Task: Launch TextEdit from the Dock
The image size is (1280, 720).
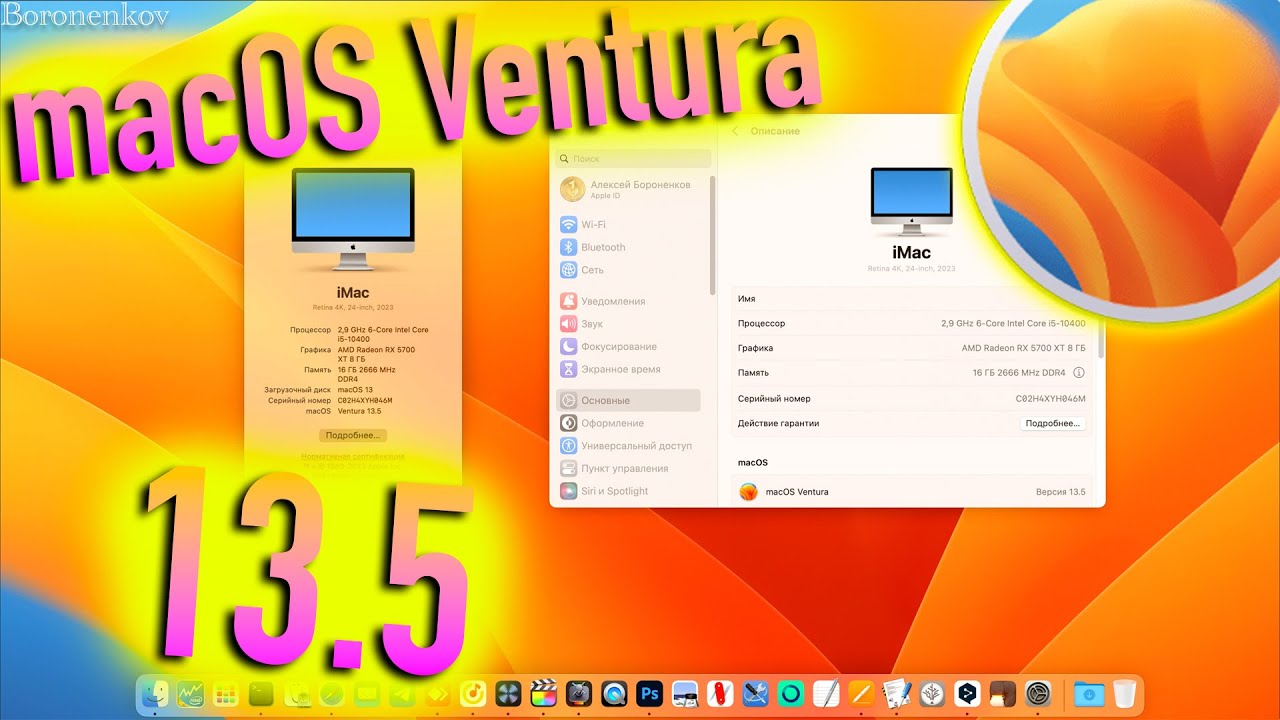Action: (826, 692)
